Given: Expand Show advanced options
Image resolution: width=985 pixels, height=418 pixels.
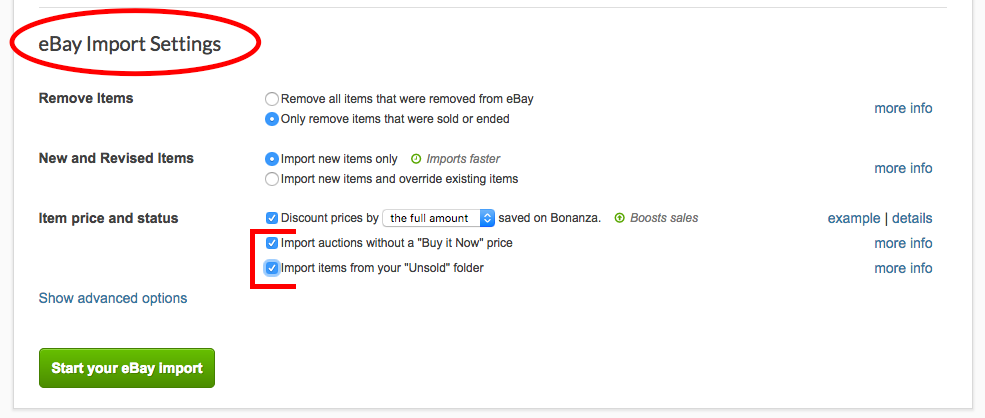Looking at the screenshot, I should click(x=113, y=298).
